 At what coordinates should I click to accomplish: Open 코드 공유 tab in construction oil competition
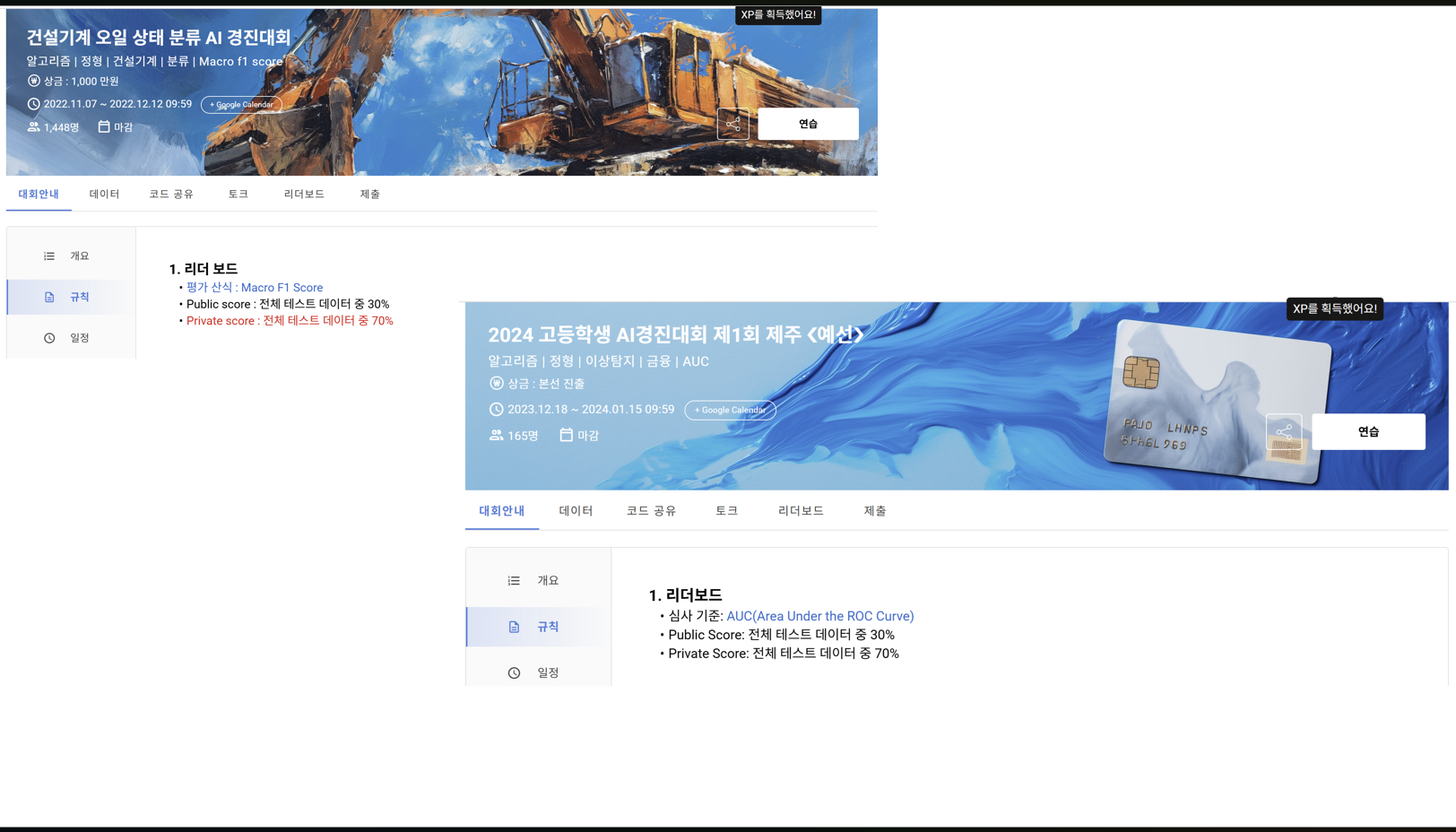click(171, 194)
